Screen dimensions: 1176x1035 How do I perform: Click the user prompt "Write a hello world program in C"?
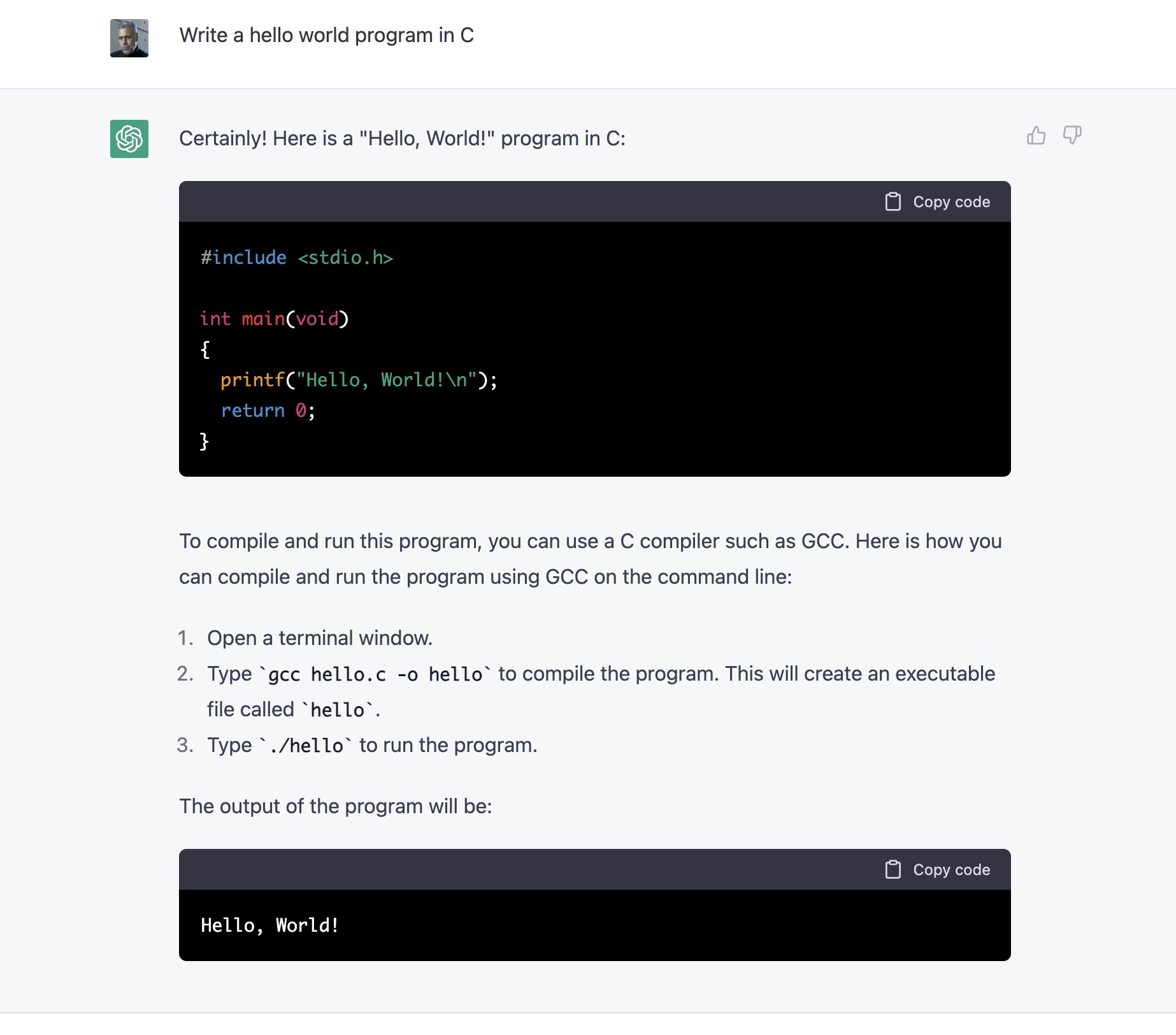[x=326, y=36]
